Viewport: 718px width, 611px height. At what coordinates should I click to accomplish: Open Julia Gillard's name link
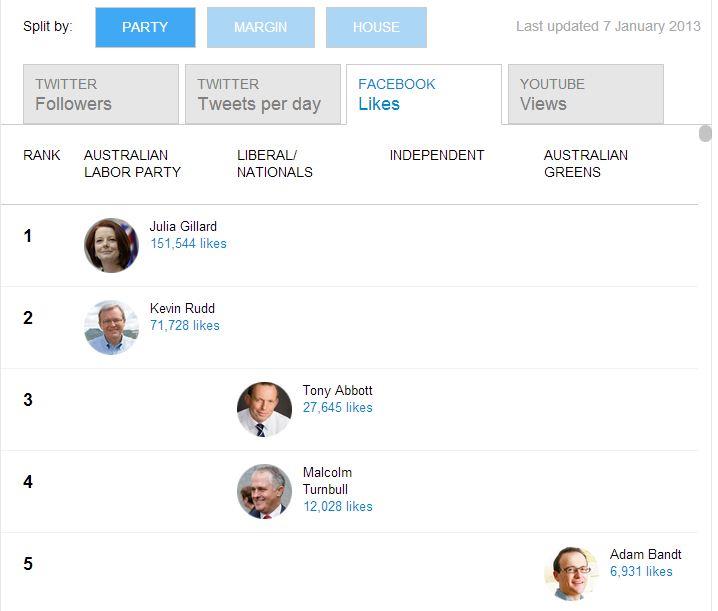[183, 226]
